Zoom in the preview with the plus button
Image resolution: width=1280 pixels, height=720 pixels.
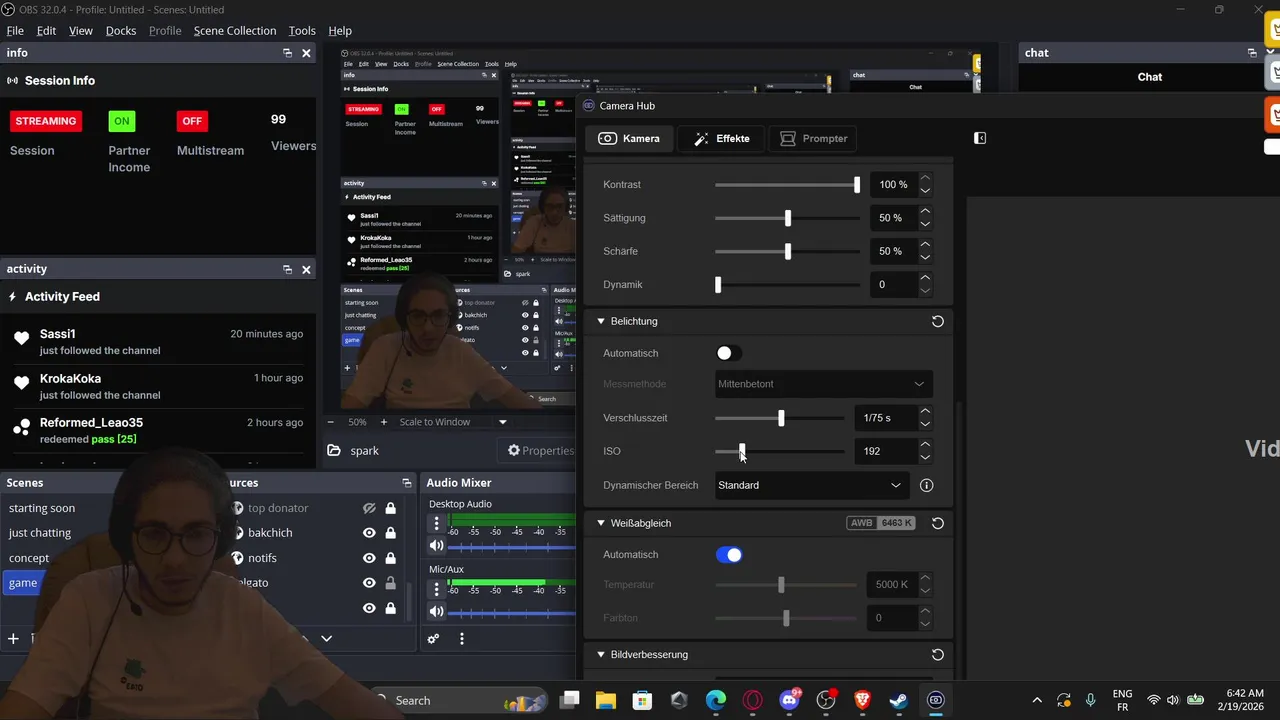coord(383,422)
